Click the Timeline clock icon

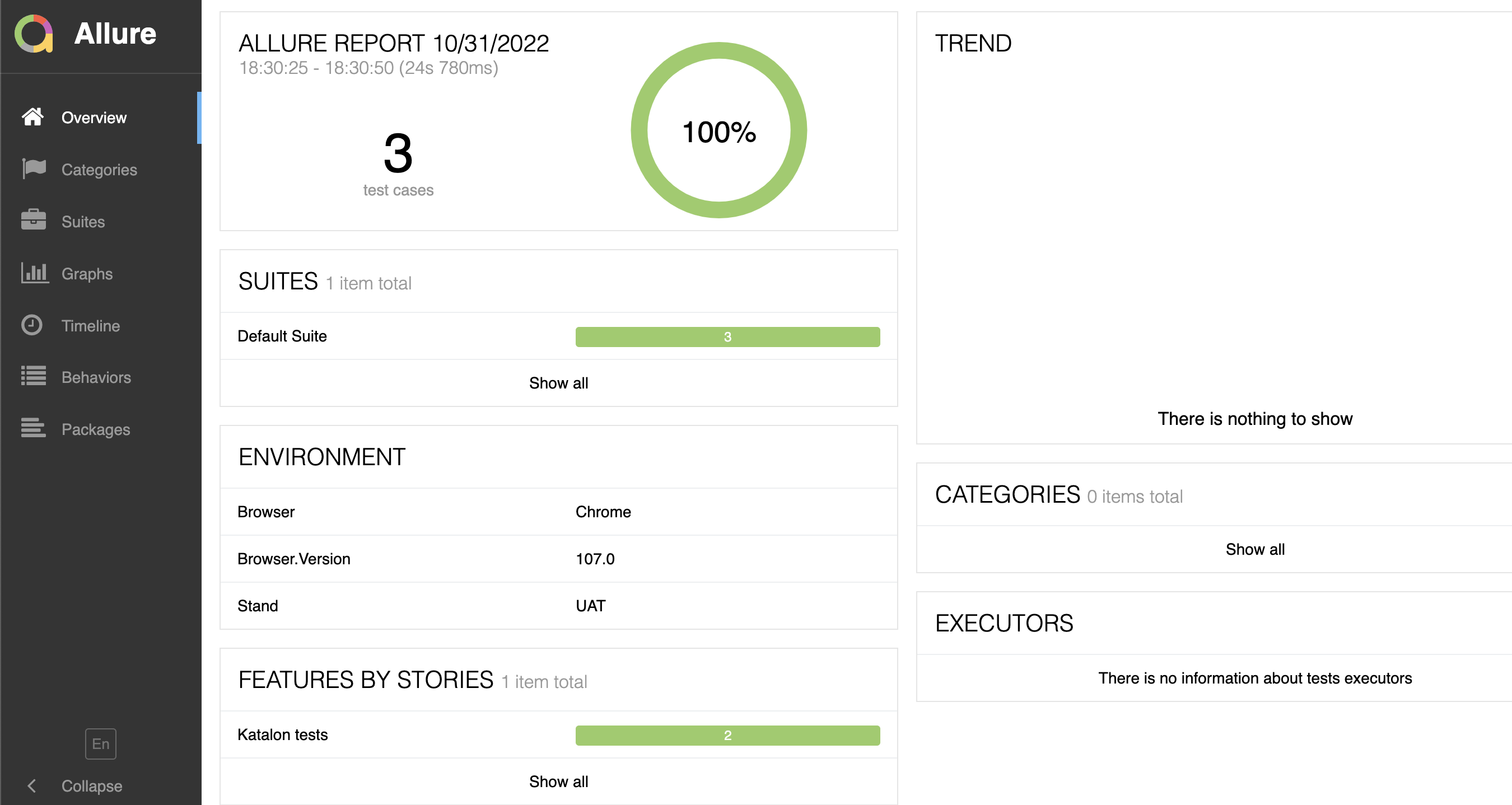point(32,325)
